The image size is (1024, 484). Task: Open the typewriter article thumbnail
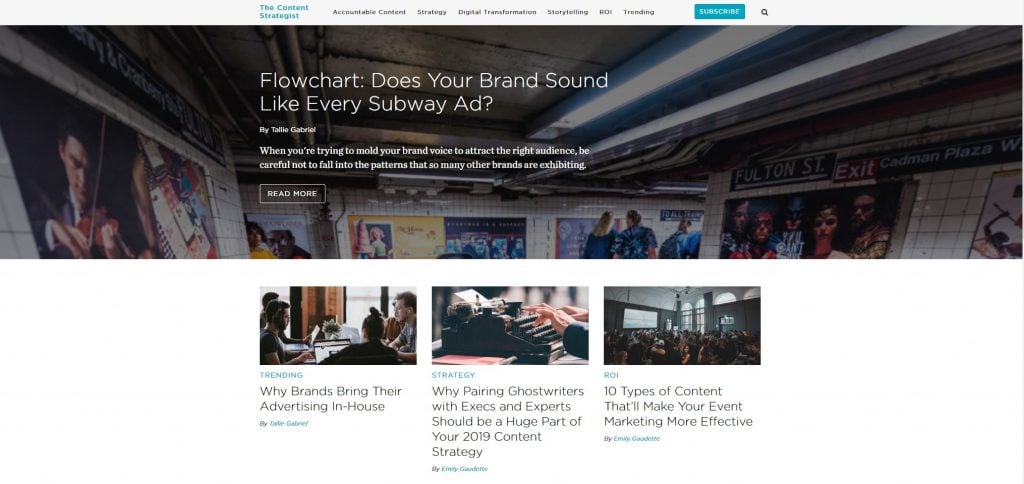510,325
